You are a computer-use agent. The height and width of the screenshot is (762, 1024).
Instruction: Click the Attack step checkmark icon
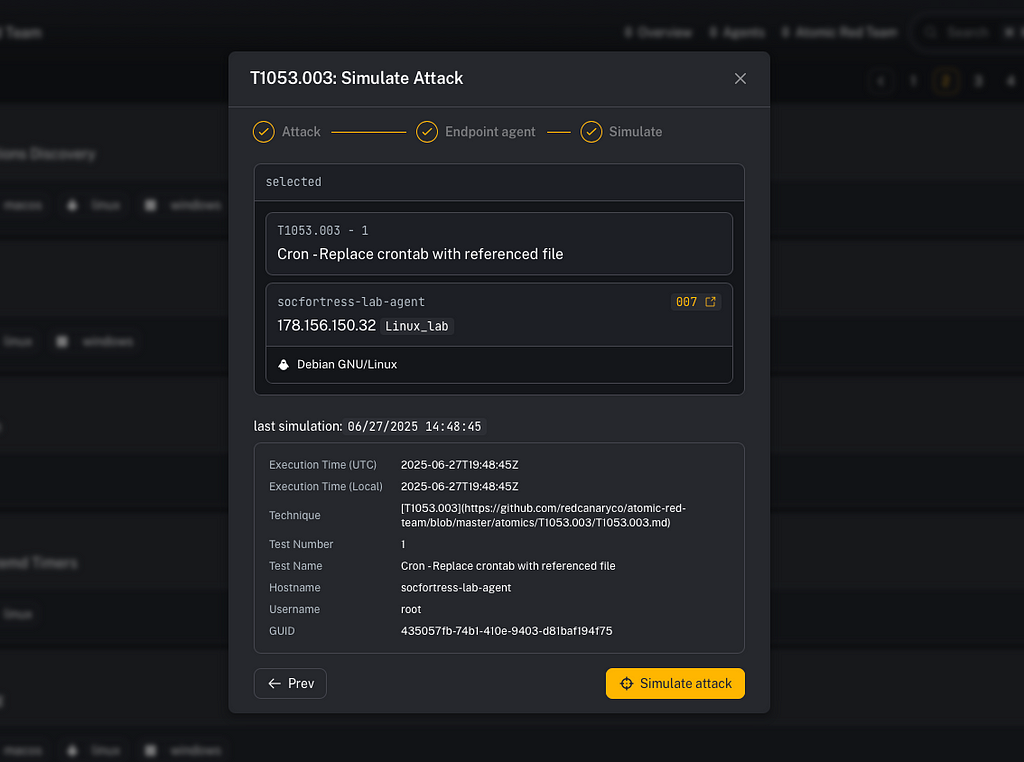[x=264, y=132]
